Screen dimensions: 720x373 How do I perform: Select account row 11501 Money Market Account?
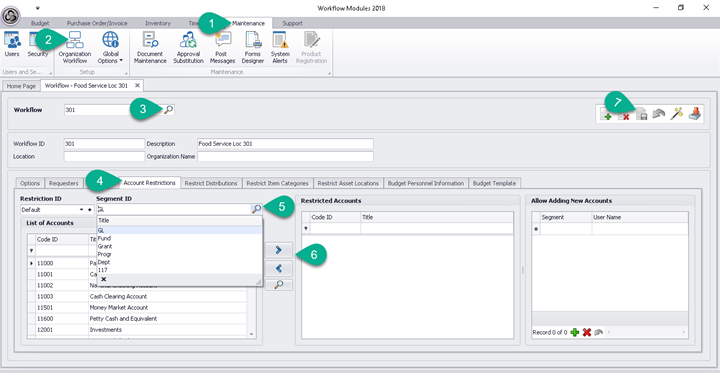[137, 308]
